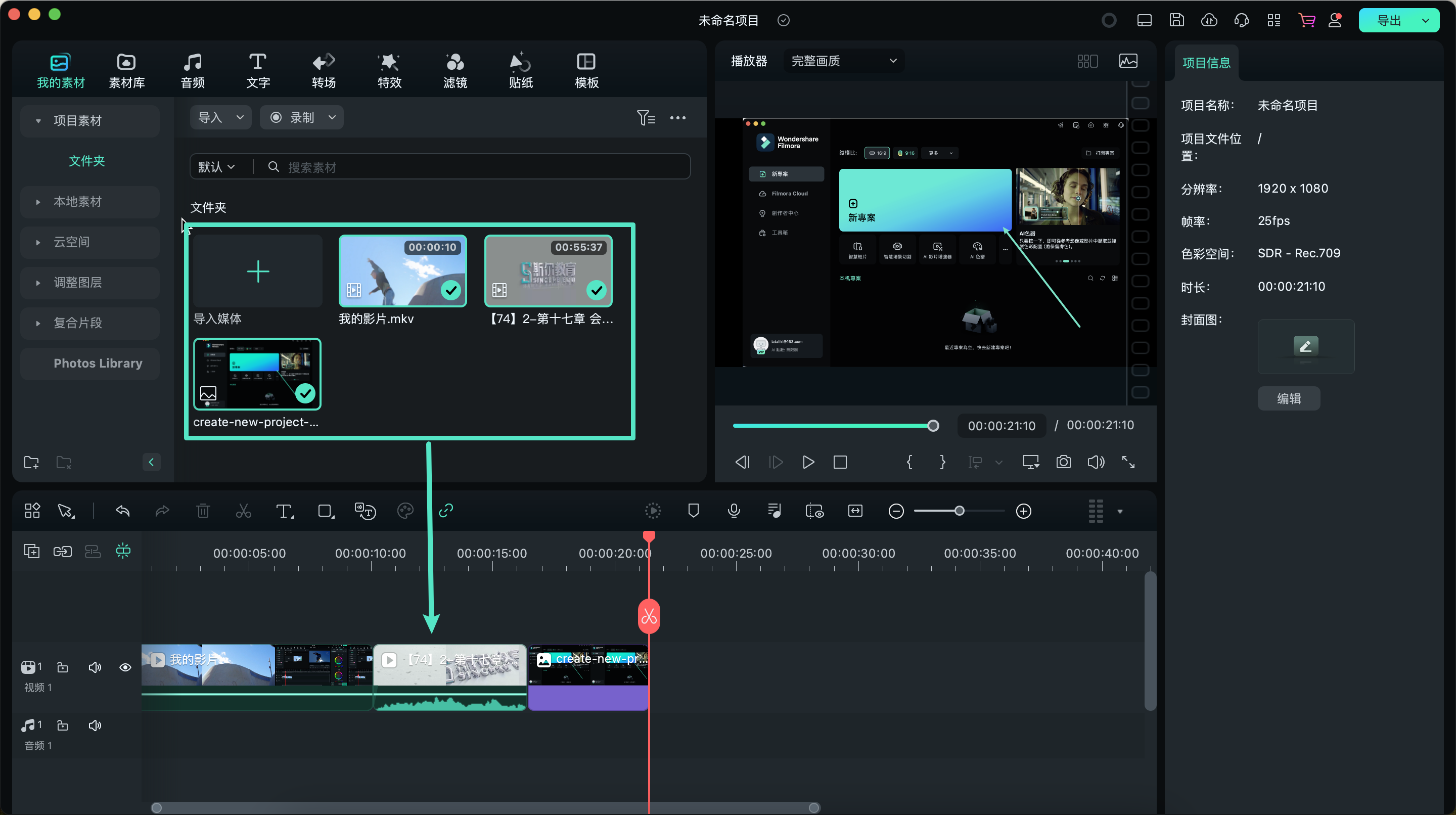Open the color palette tool in timeline toolbar
The height and width of the screenshot is (815, 1456).
(405, 511)
